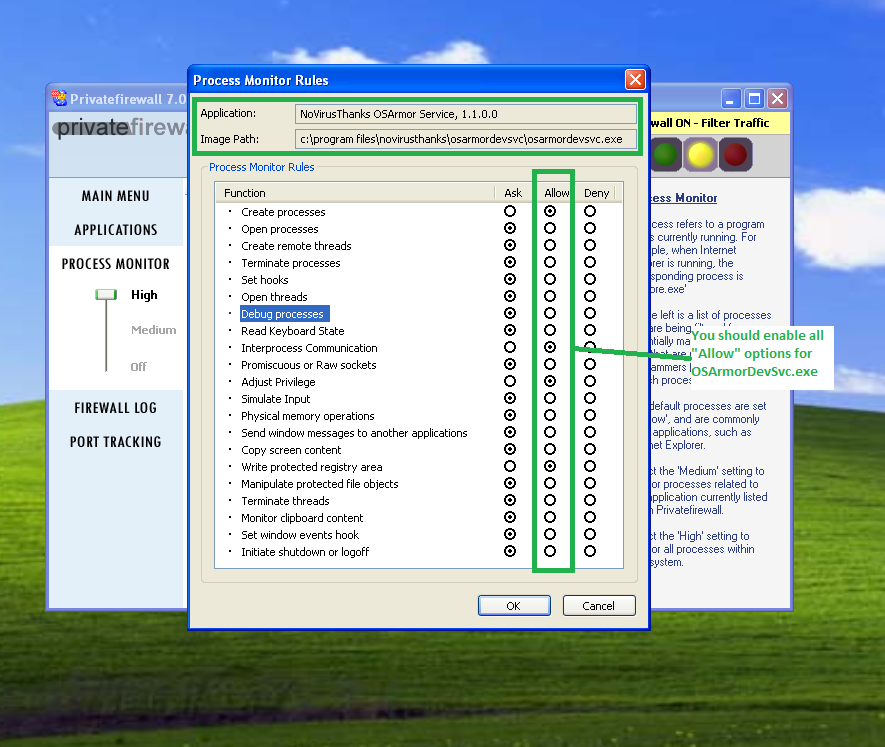Click red Deny Traffic light icon
The height and width of the screenshot is (747, 885).
coord(735,155)
